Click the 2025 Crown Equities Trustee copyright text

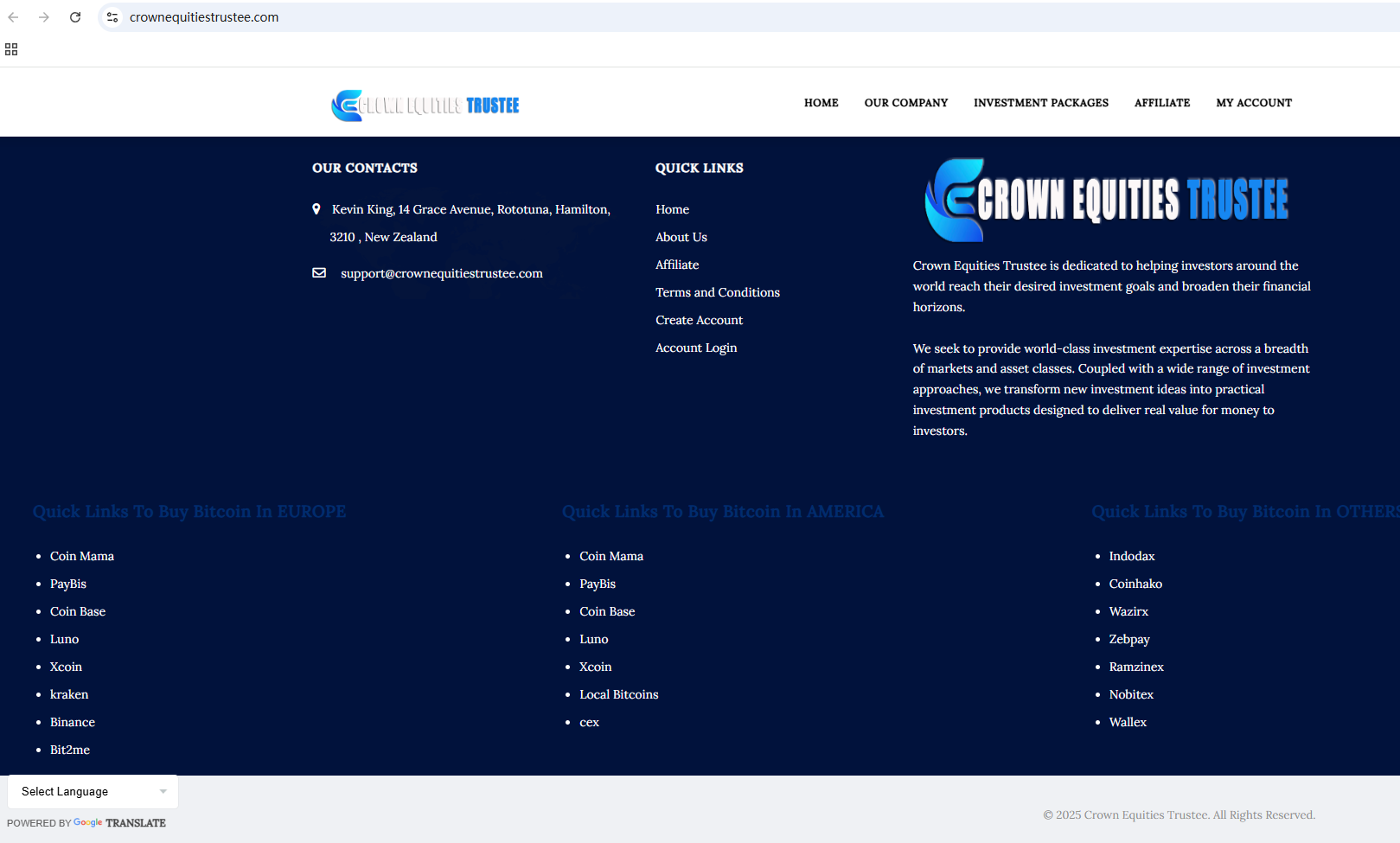pyautogui.click(x=1179, y=814)
